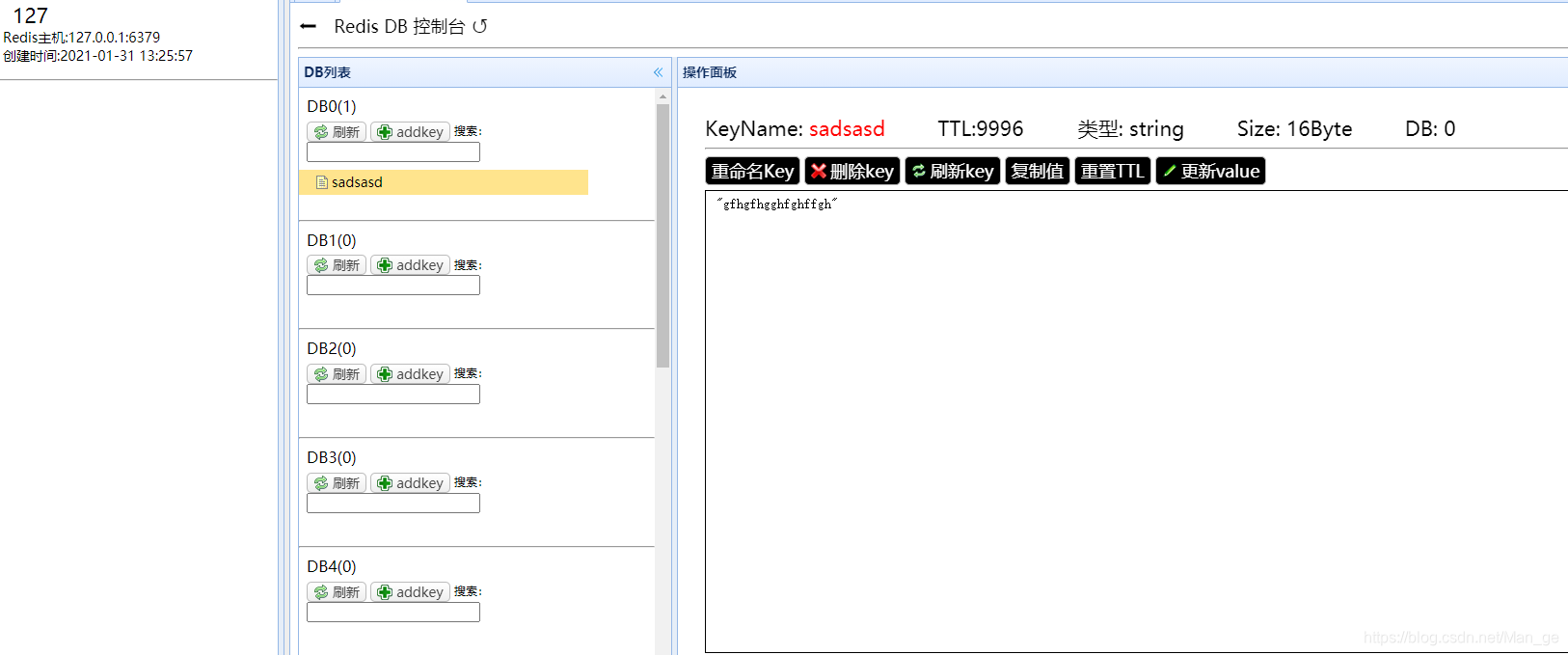Reset expiry with 重置TTL button
The width and height of the screenshot is (1568, 655).
pyautogui.click(x=1113, y=171)
